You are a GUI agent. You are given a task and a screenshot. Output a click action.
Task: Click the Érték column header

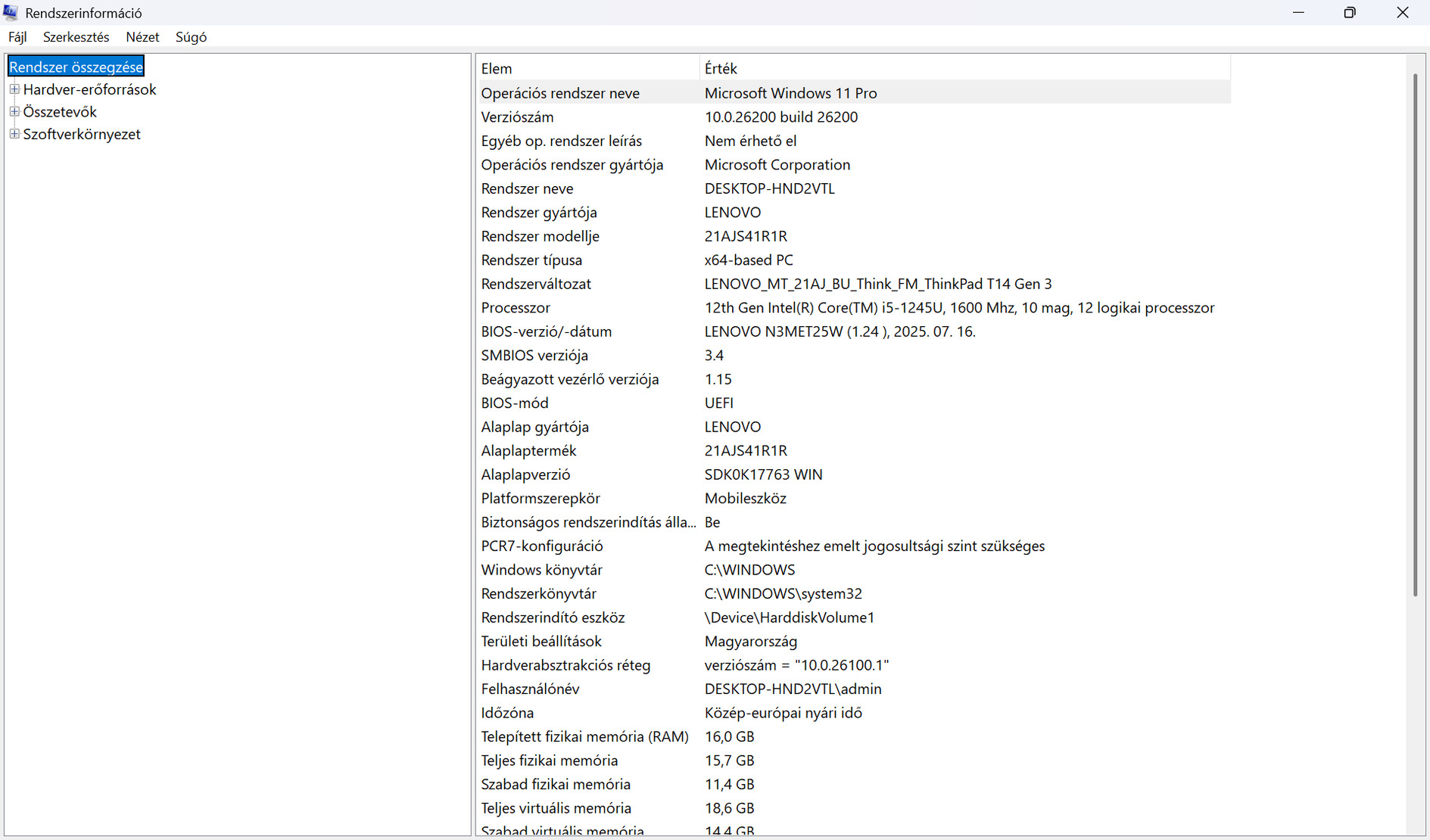coord(965,68)
